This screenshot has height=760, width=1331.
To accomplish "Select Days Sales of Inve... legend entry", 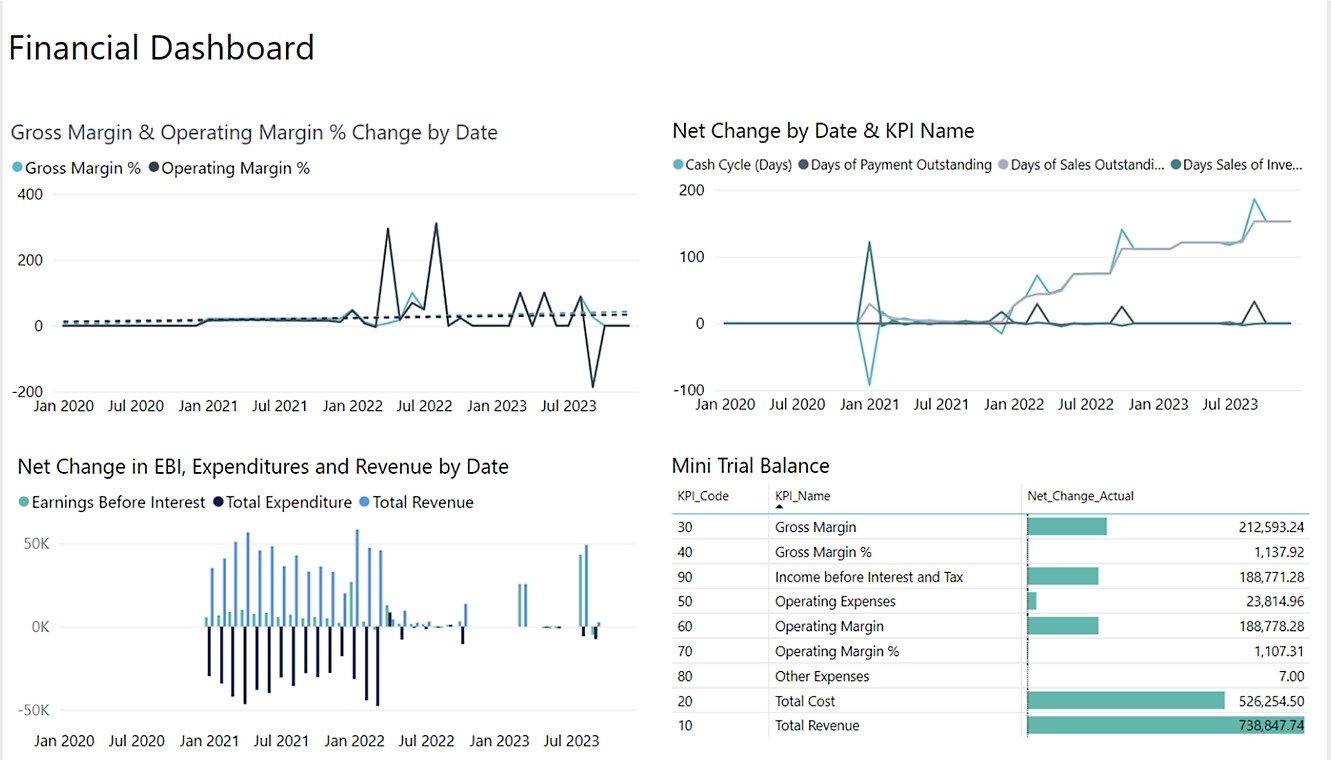I will pyautogui.click(x=1237, y=165).
